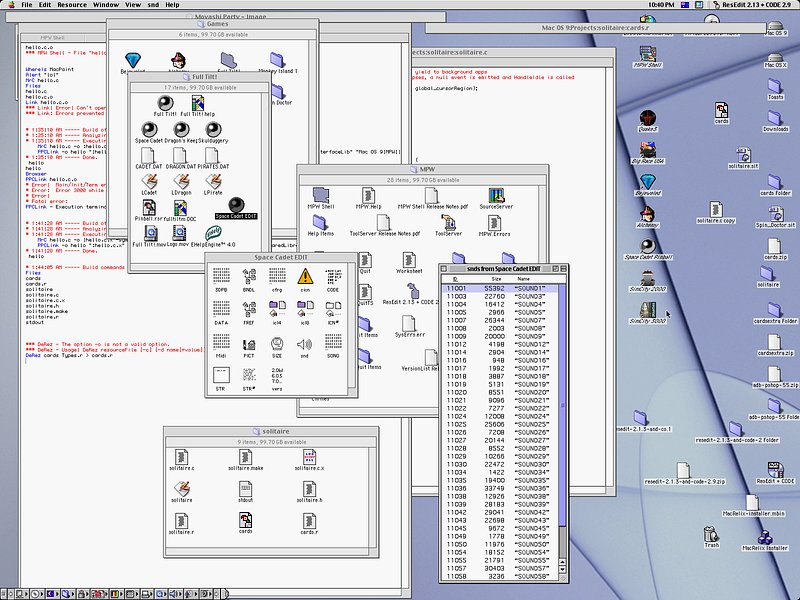This screenshot has width=800, height=600.
Task: Click the menu bar clock showing 10:40 PM
Action: pos(661,5)
